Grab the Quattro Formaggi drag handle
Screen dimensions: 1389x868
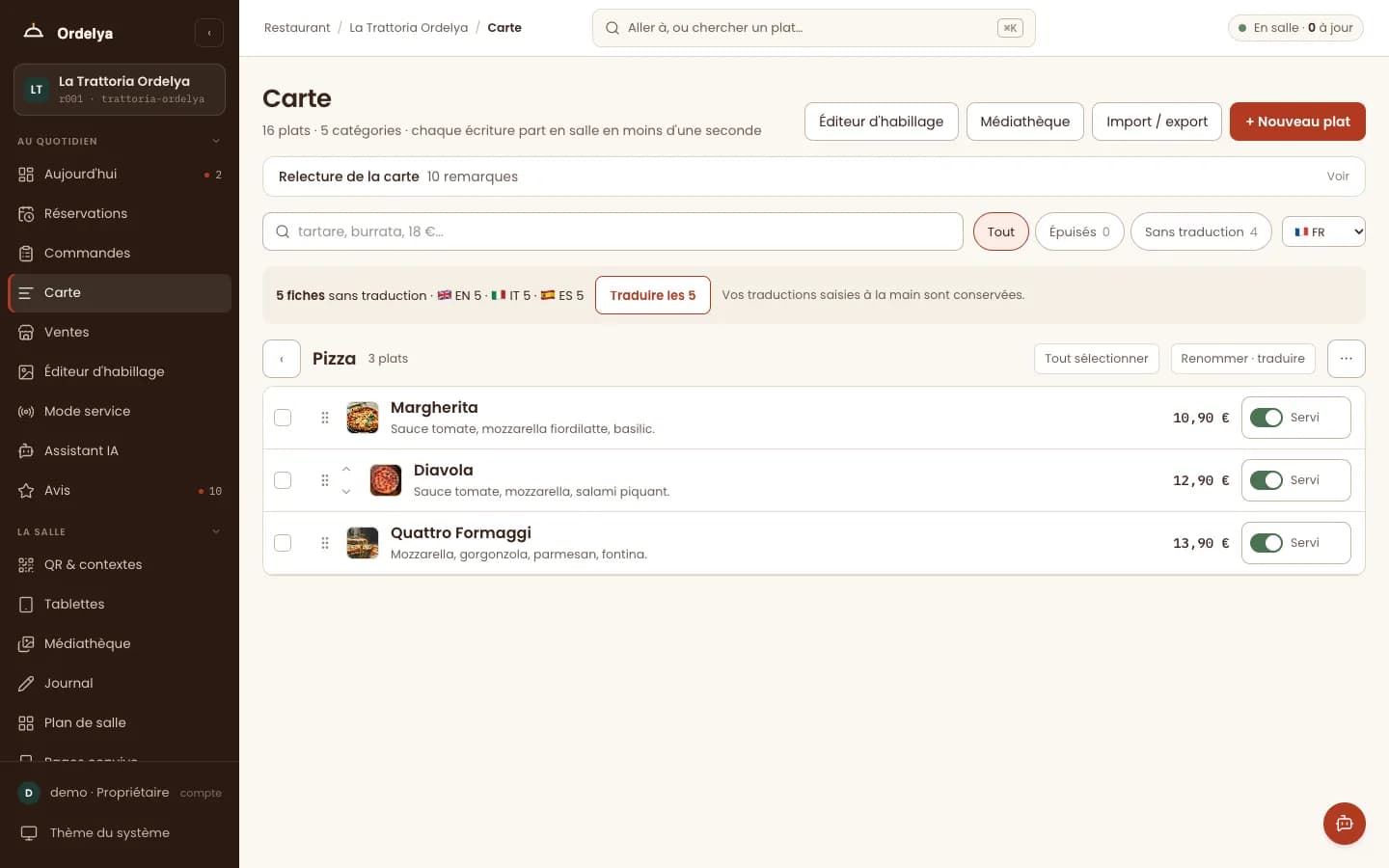pyautogui.click(x=325, y=543)
